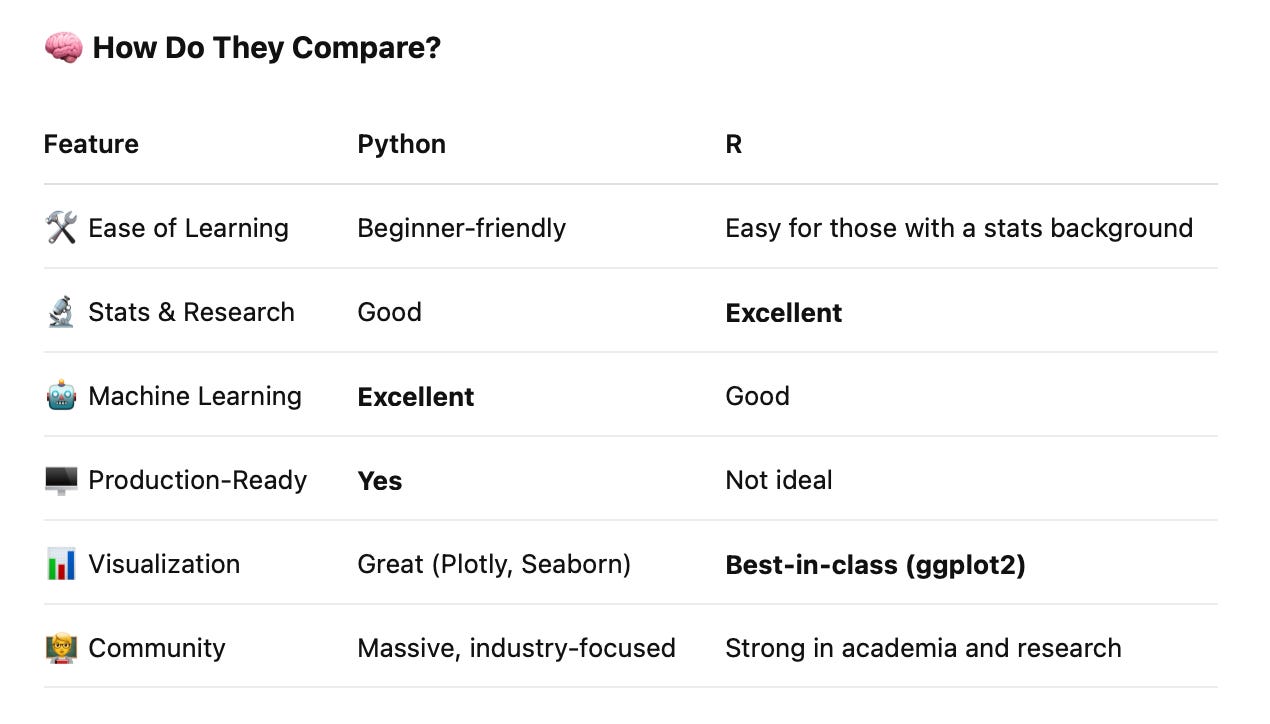The height and width of the screenshot is (724, 1270).
Task: Click the person icon beside Community
Action: [61, 648]
